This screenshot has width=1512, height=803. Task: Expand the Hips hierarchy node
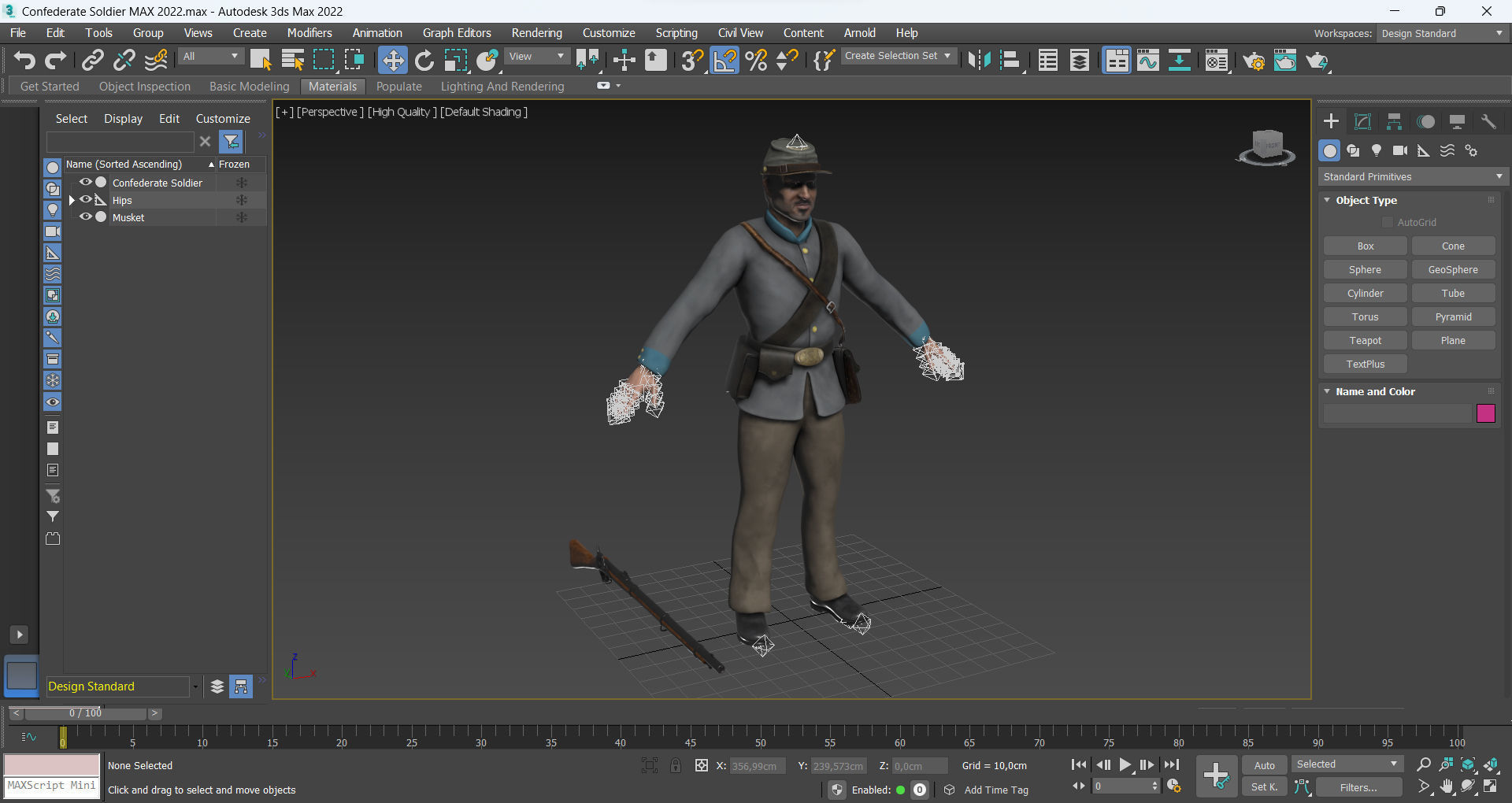point(72,200)
